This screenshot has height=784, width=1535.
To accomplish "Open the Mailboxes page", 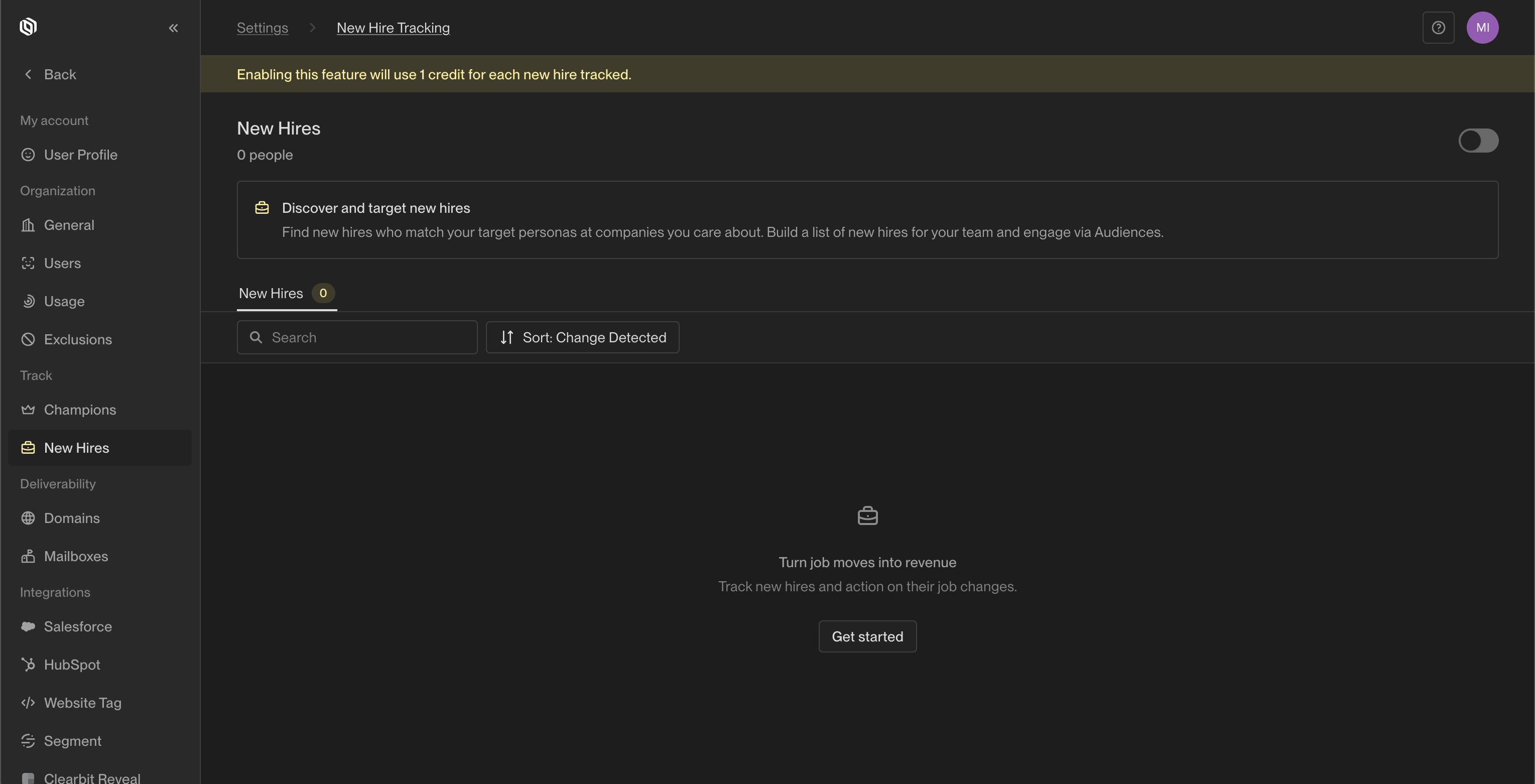I will coord(100,557).
